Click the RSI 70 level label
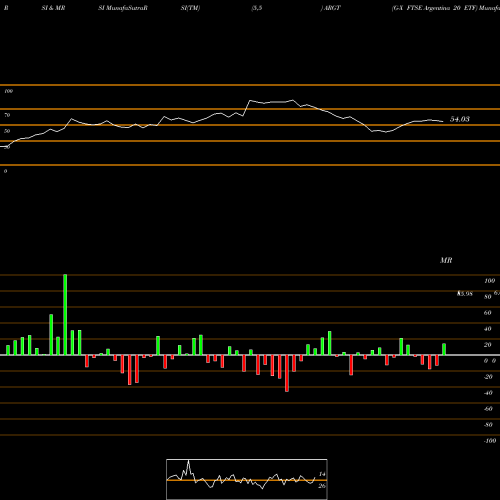This screenshot has width=500, height=500. pos(7,115)
